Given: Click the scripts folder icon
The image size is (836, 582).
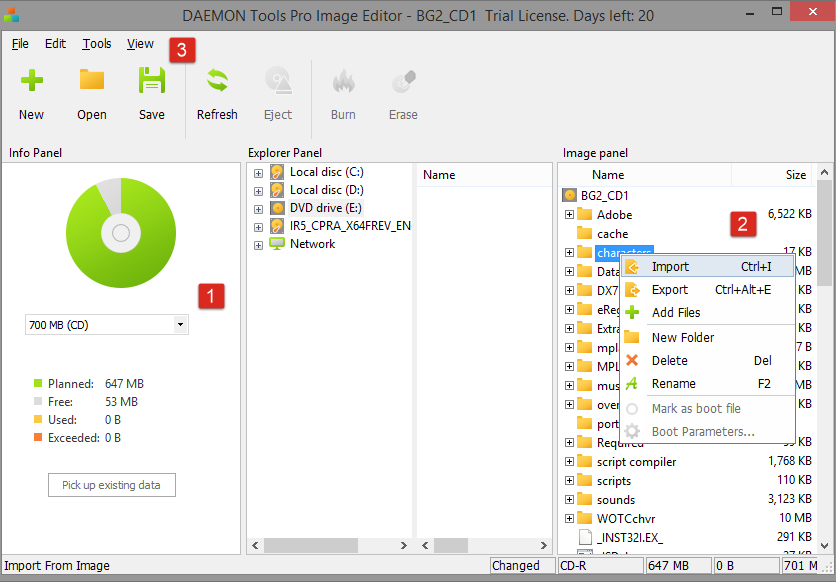Looking at the screenshot, I should click(585, 481).
